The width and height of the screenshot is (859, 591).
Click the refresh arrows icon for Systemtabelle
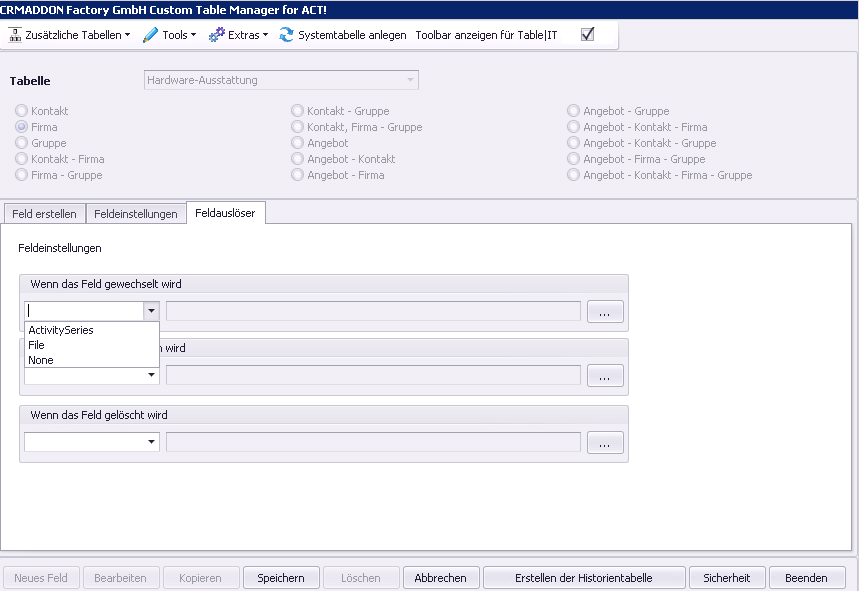pos(286,35)
